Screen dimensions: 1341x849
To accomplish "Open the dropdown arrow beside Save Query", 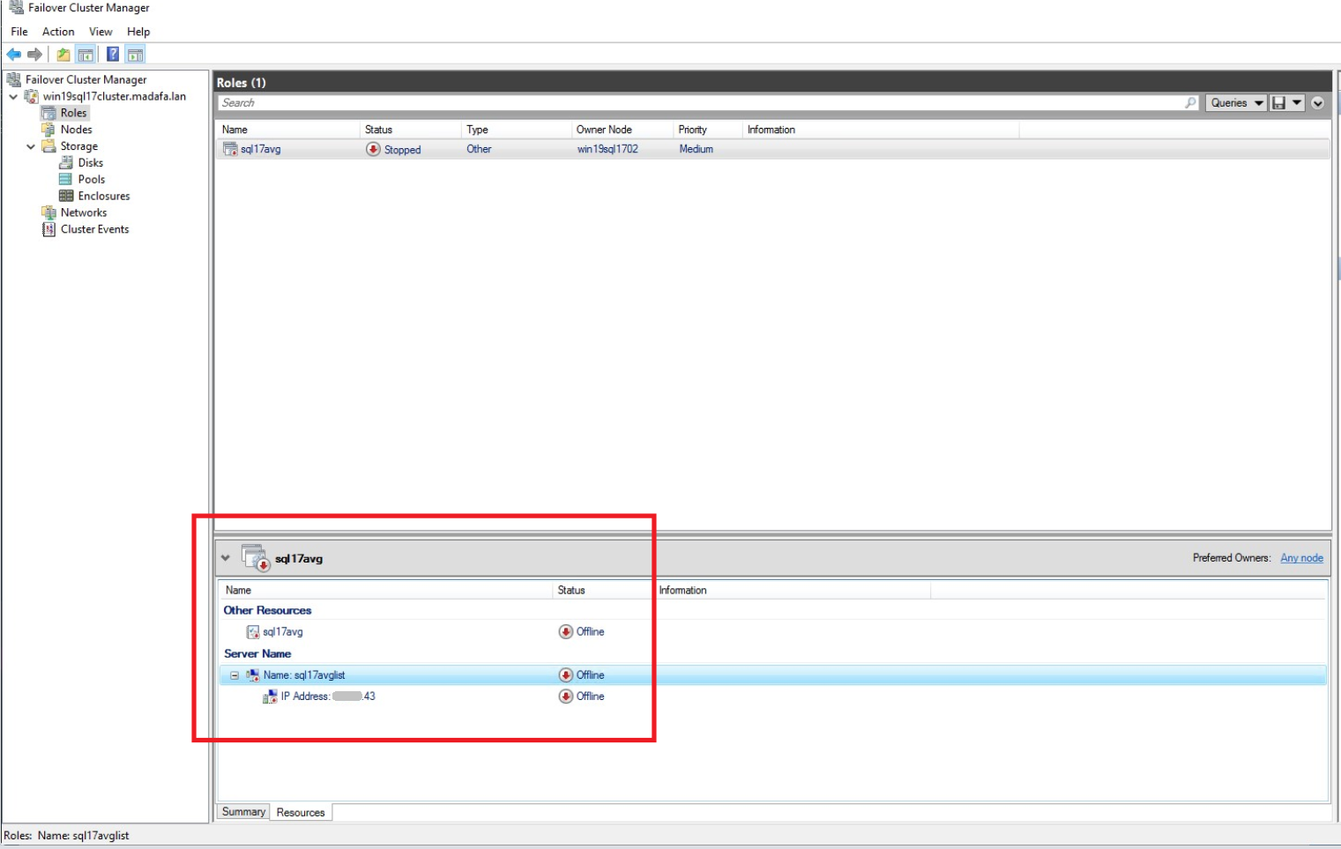I will pyautogui.click(x=1297, y=103).
